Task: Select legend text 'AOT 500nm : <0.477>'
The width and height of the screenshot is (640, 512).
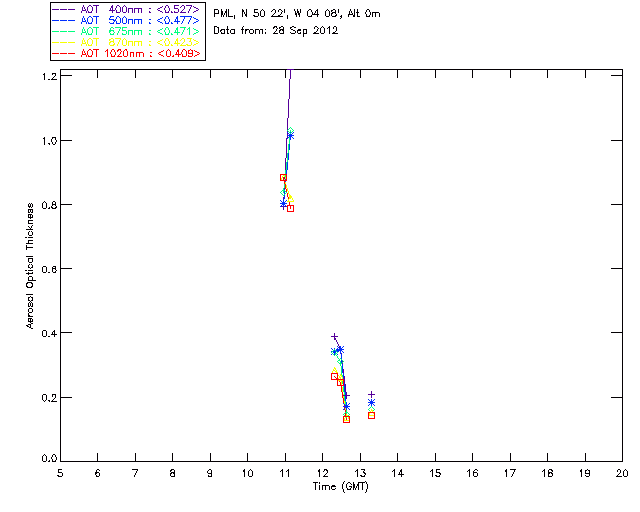Action: [140, 21]
